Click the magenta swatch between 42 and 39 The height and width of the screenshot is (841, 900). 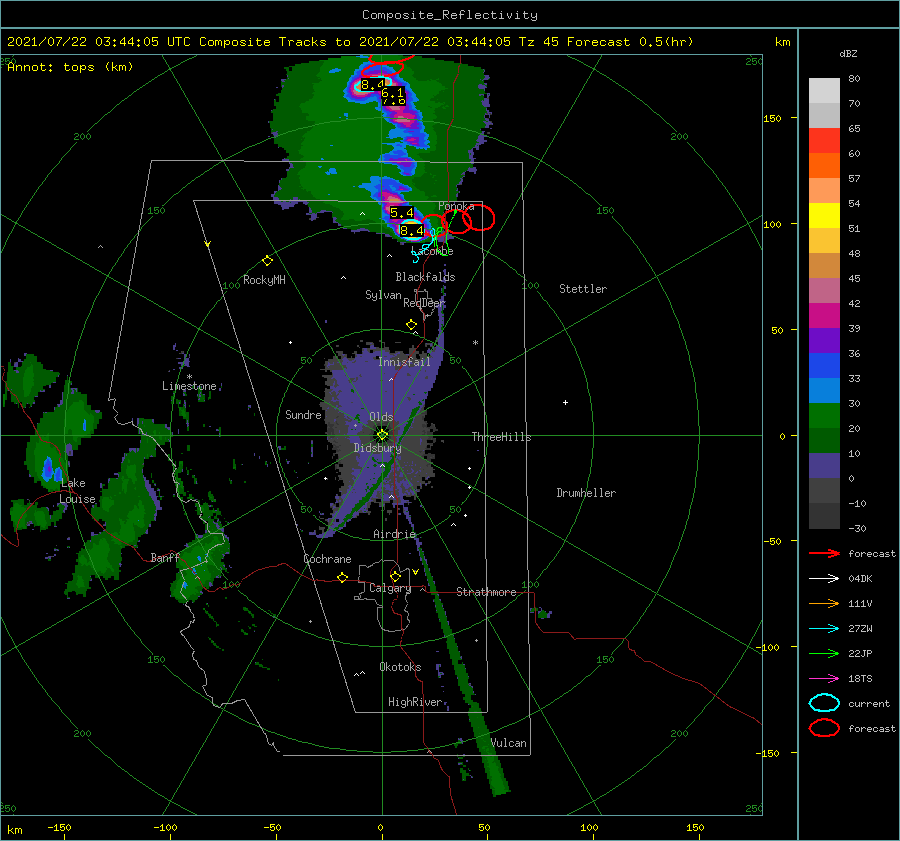click(x=824, y=316)
